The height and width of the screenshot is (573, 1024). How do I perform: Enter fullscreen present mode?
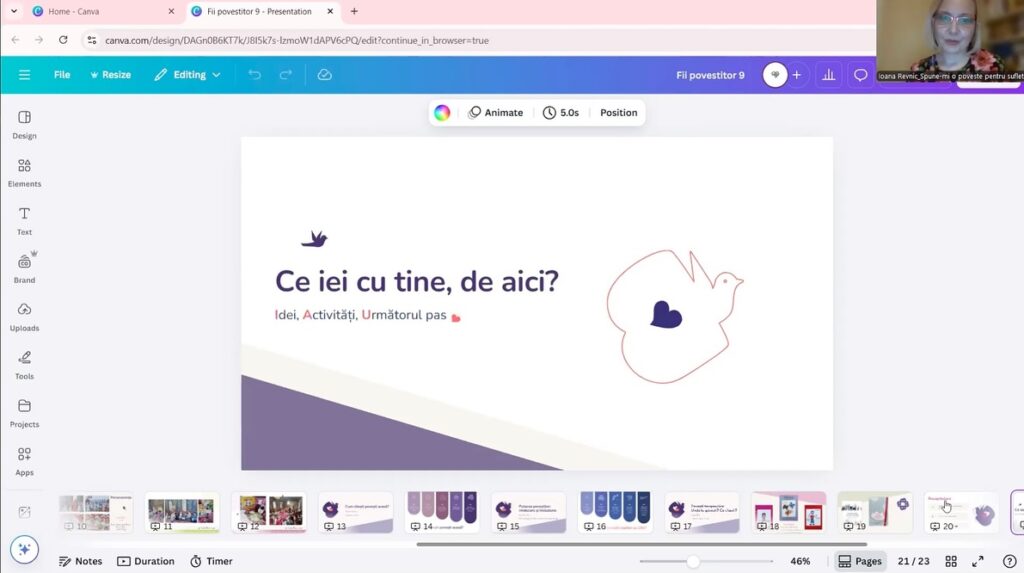[x=978, y=561]
